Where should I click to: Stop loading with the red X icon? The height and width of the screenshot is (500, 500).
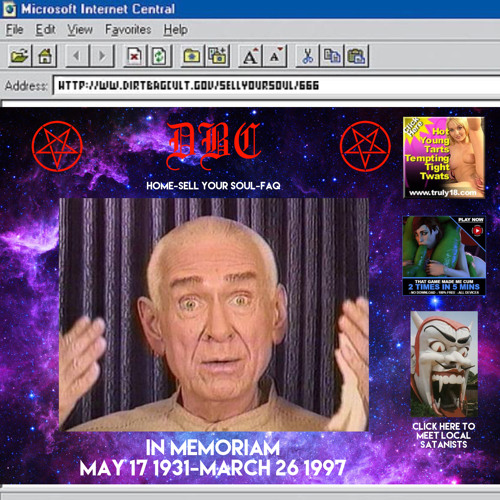pyautogui.click(x=134, y=56)
